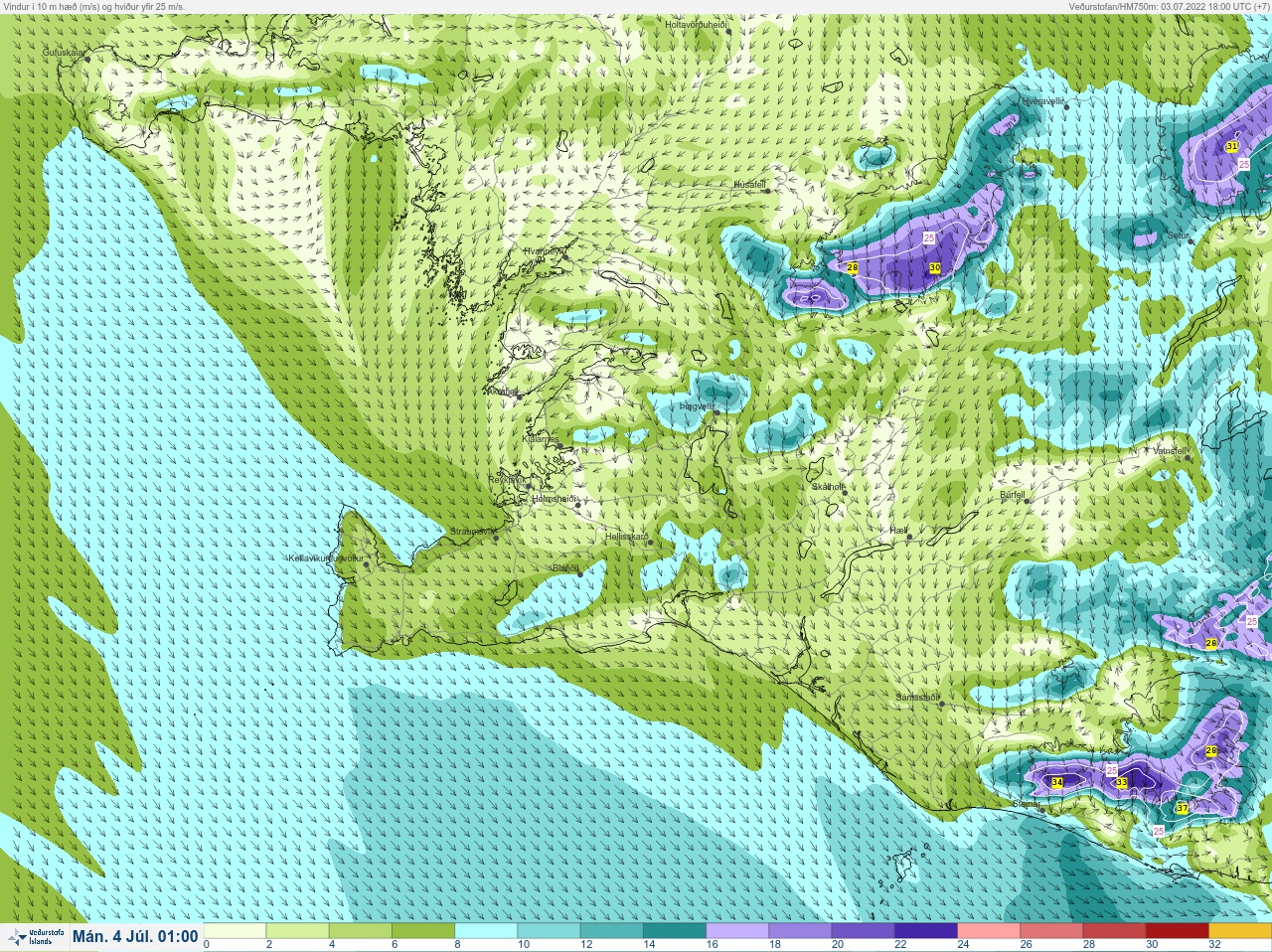1272x952 pixels.
Task: Click the Straumsvík station label
Action: (x=472, y=532)
